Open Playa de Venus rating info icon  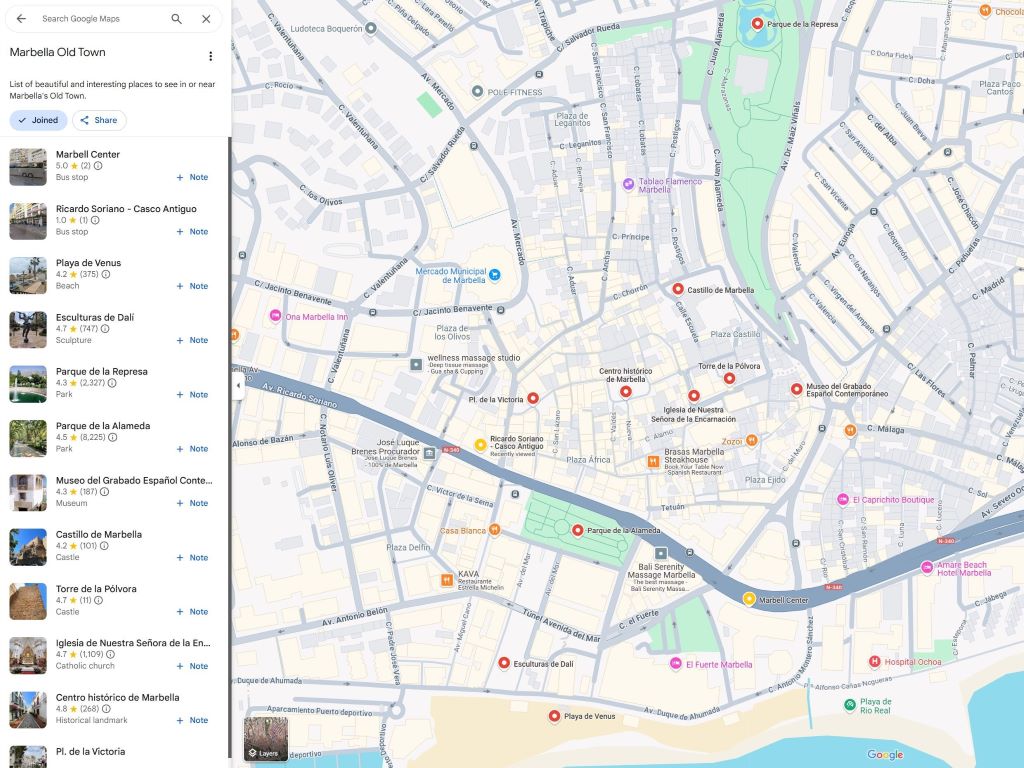[x=106, y=274]
